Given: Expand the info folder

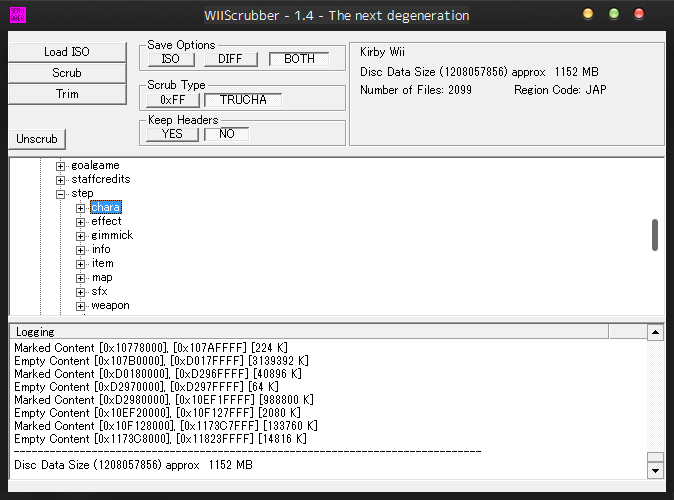Looking at the screenshot, I should pos(80,250).
